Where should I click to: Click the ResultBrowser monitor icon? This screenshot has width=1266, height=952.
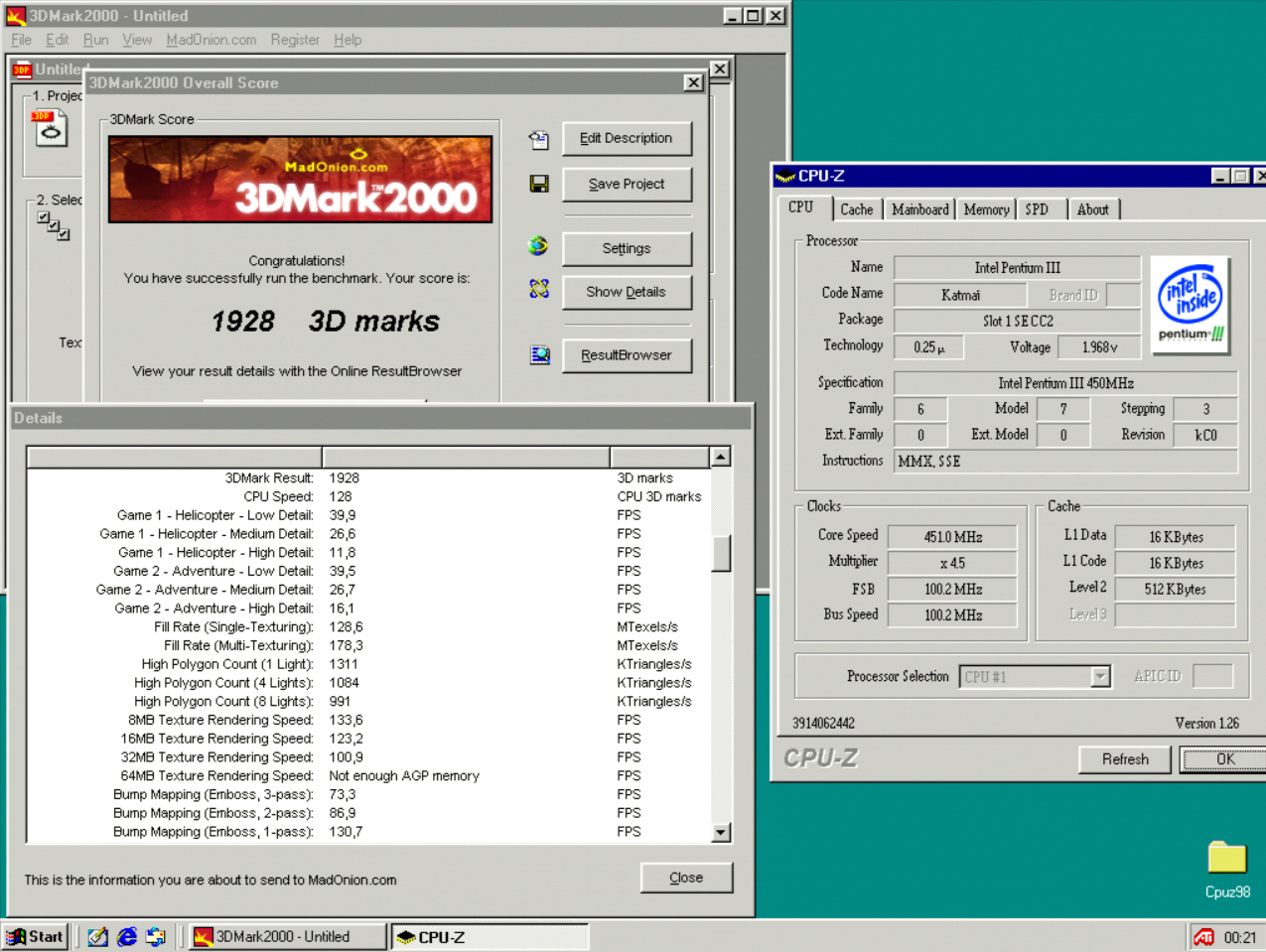click(x=539, y=354)
